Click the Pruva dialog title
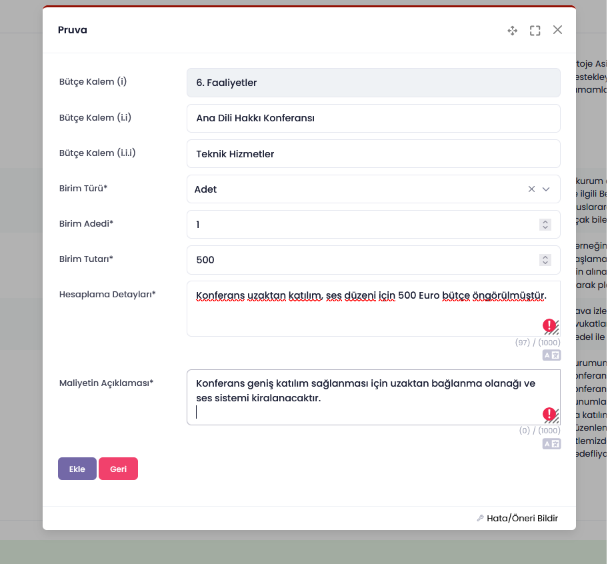Viewport: 607px width, 564px height. 72,30
